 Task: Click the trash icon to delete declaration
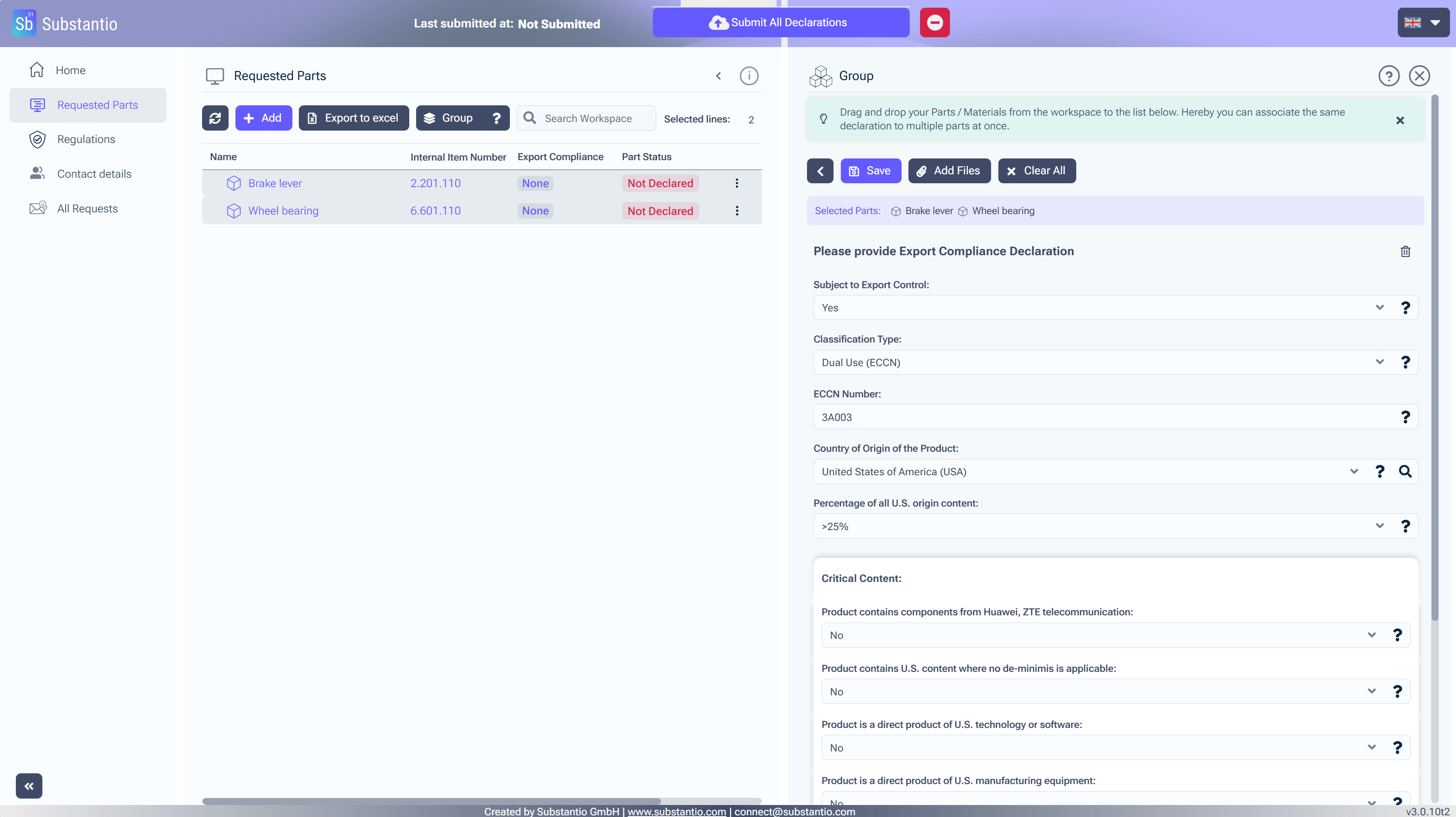(1405, 252)
